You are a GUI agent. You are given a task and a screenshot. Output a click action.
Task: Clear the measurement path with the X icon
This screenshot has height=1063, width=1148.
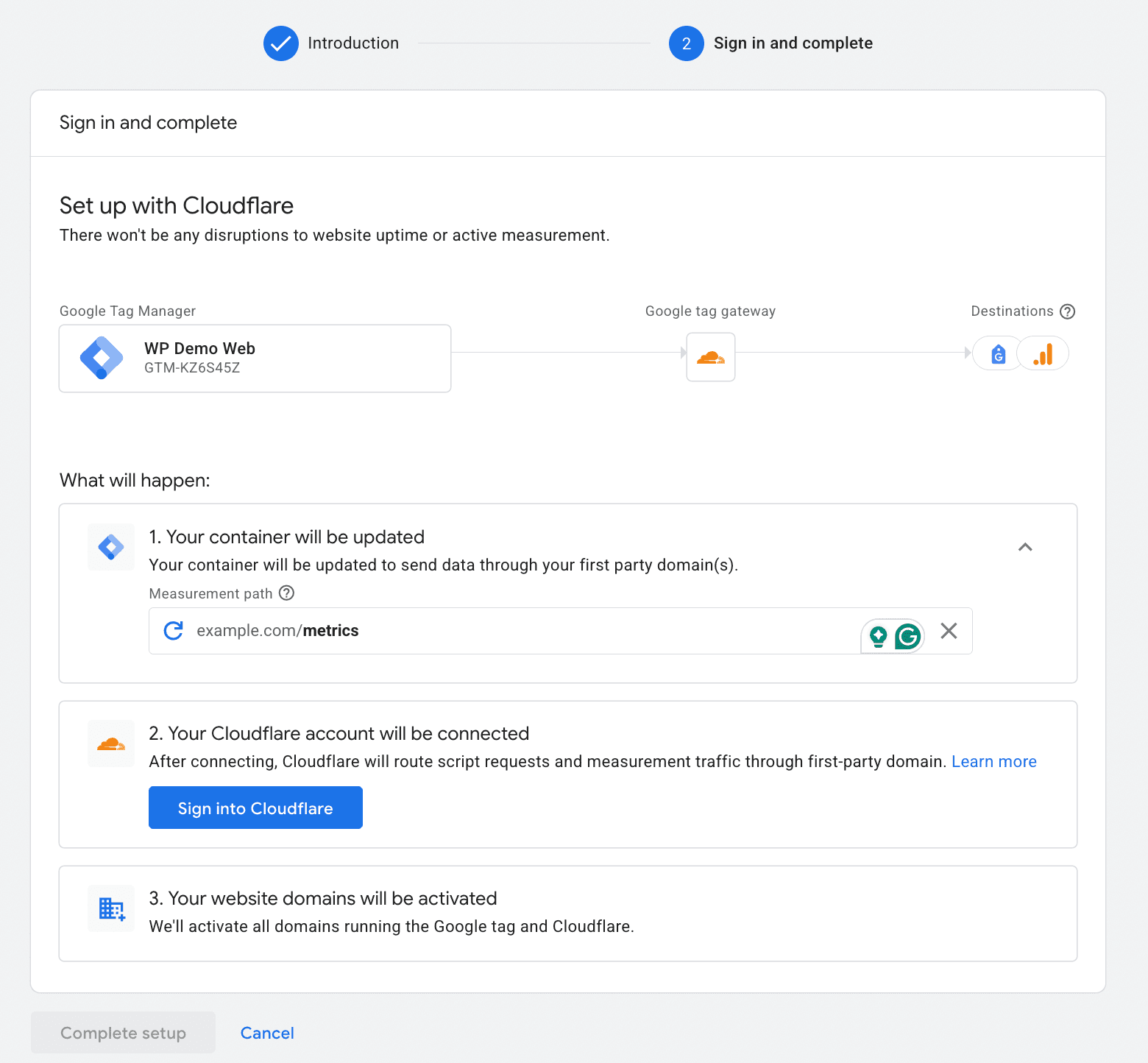(x=949, y=631)
